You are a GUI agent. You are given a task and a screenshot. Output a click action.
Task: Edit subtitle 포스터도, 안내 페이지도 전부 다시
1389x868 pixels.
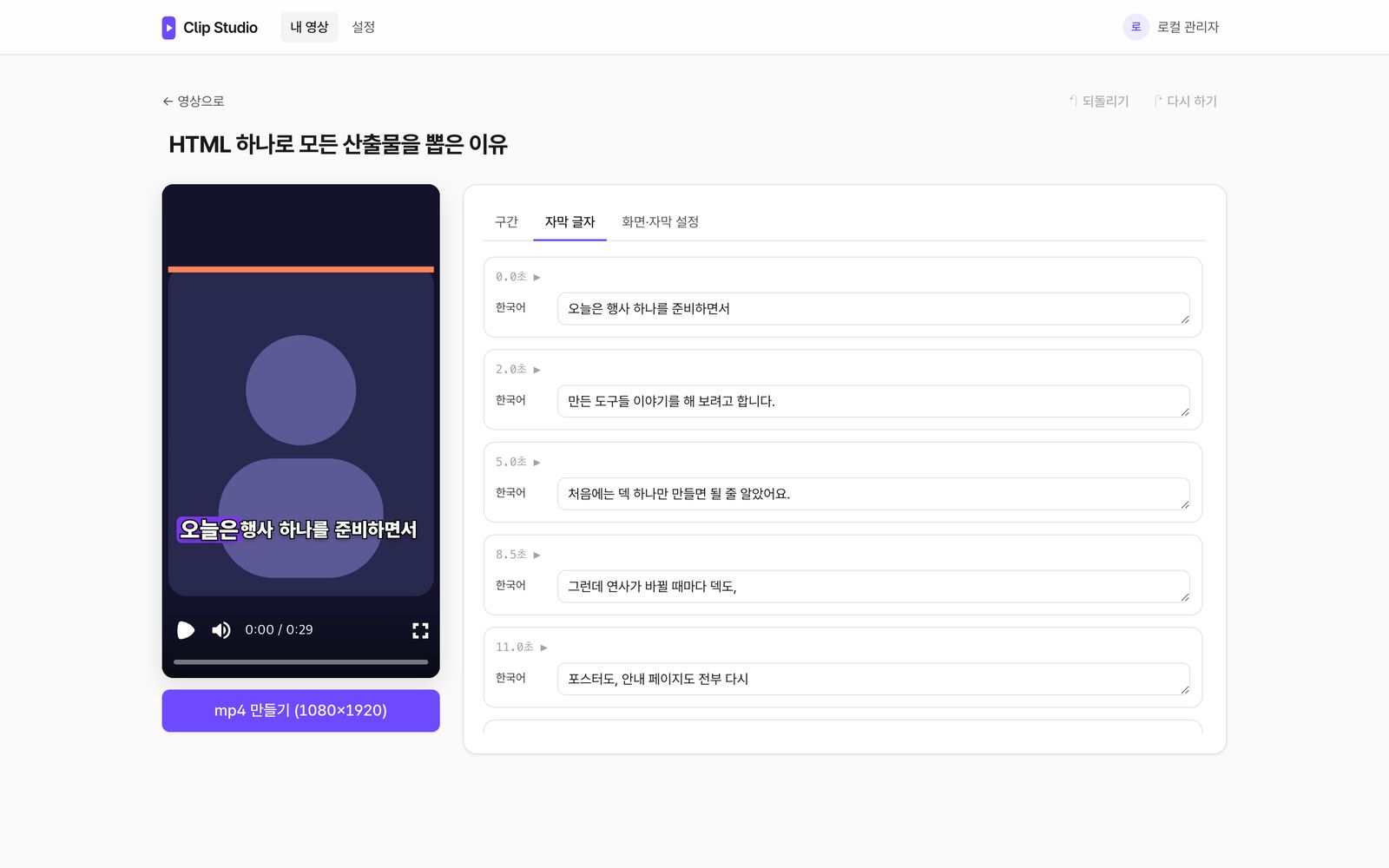[873, 679]
